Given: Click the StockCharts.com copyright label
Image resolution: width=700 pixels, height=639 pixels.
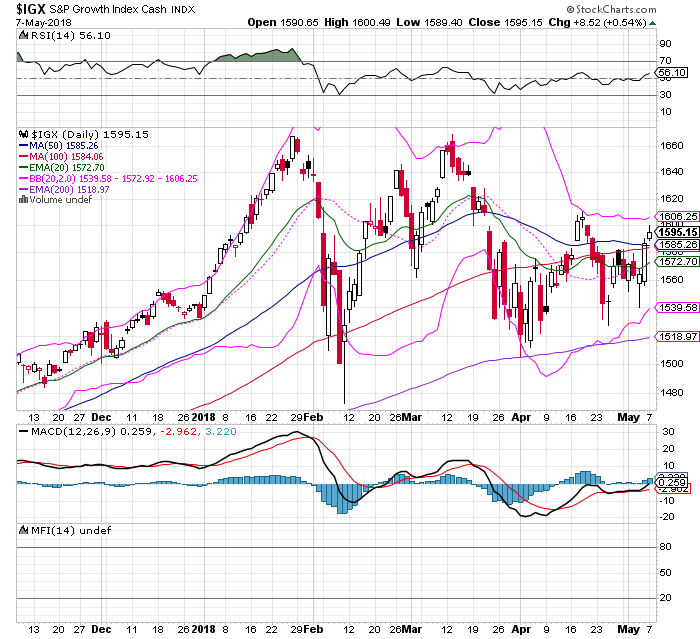Looking at the screenshot, I should point(611,9).
